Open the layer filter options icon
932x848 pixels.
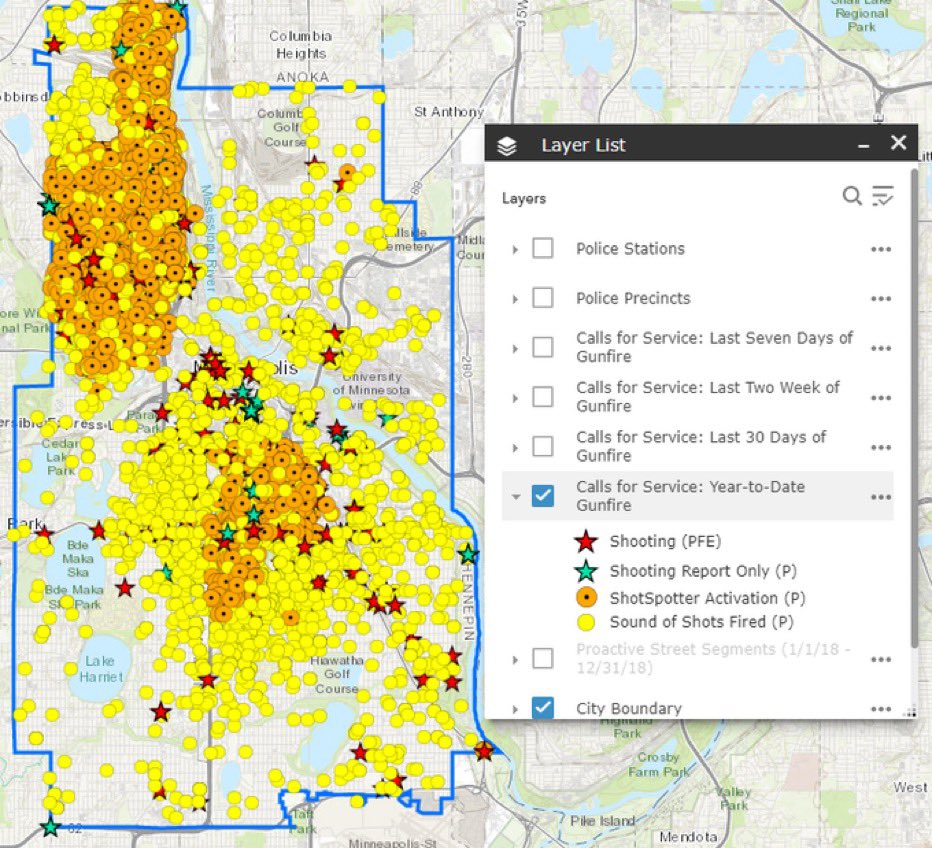(x=883, y=196)
